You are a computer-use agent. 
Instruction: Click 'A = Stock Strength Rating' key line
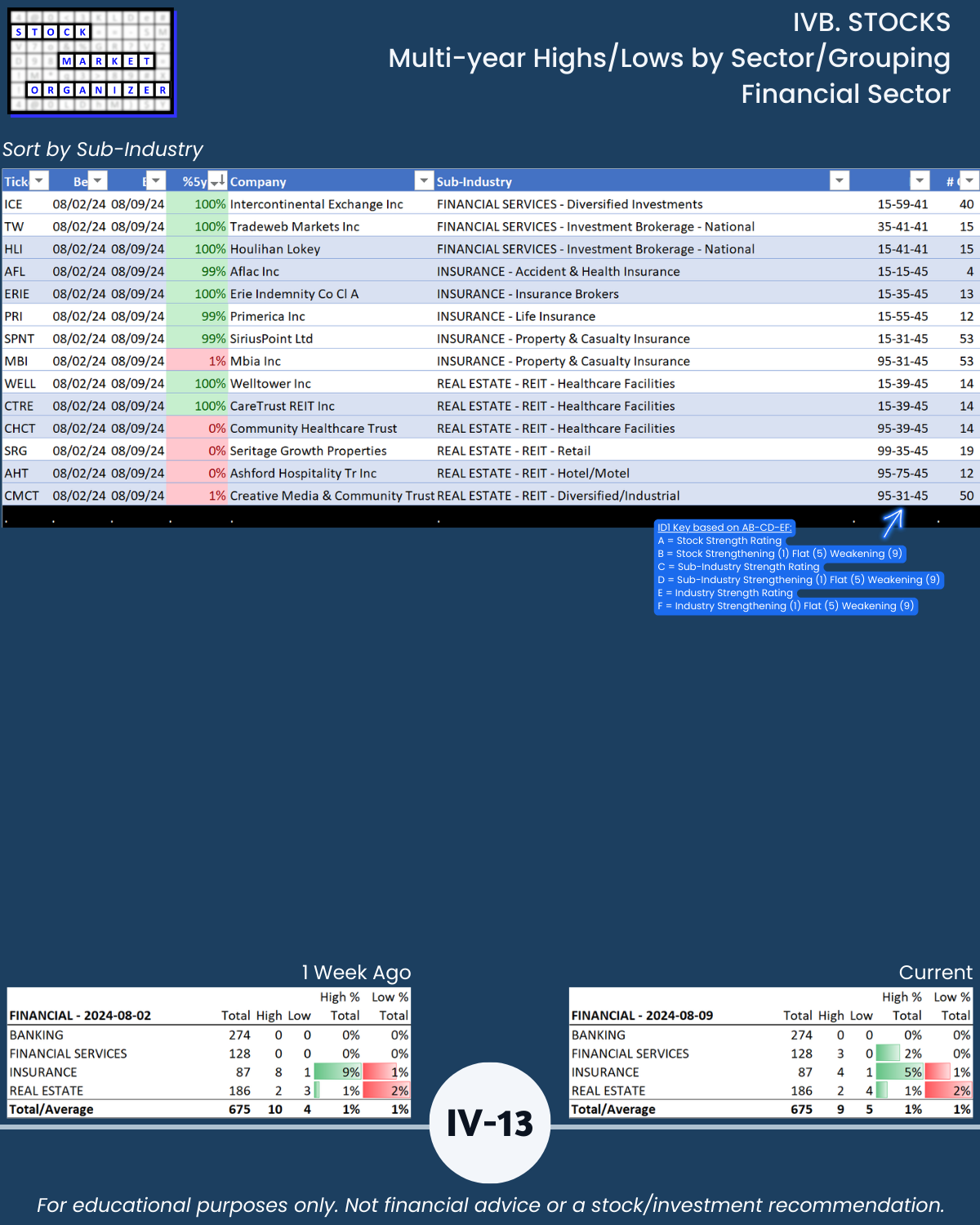[x=719, y=541]
